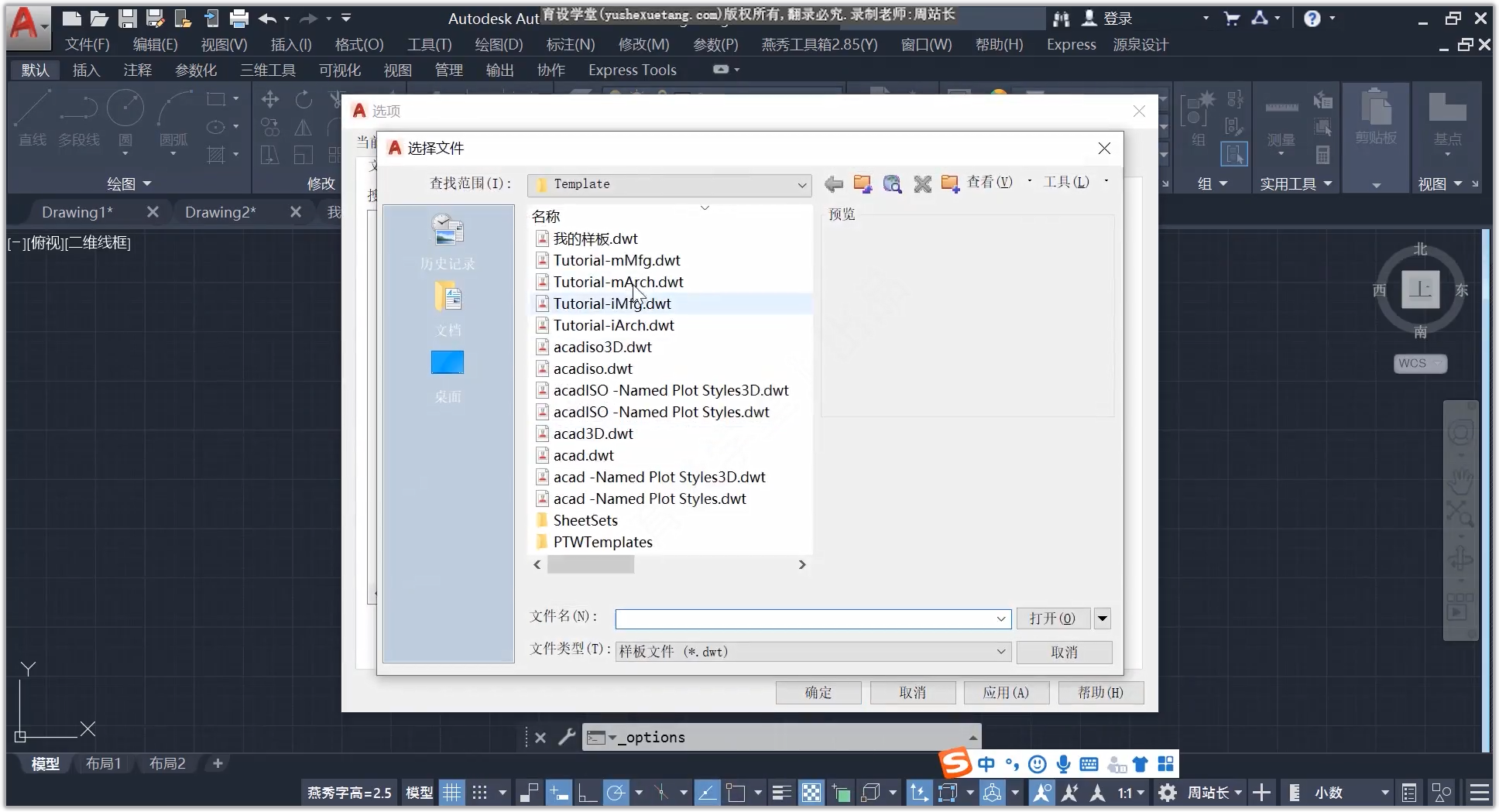
Task: Open the Format (格式) menu
Action: (x=359, y=45)
